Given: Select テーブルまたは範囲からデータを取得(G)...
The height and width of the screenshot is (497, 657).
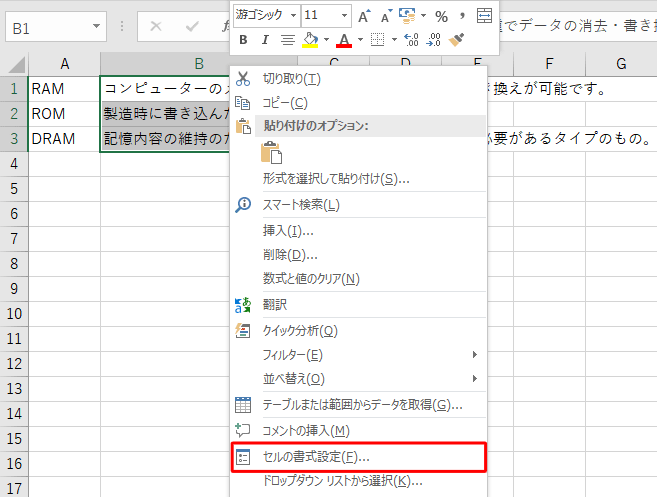Looking at the screenshot, I should pyautogui.click(x=359, y=405).
